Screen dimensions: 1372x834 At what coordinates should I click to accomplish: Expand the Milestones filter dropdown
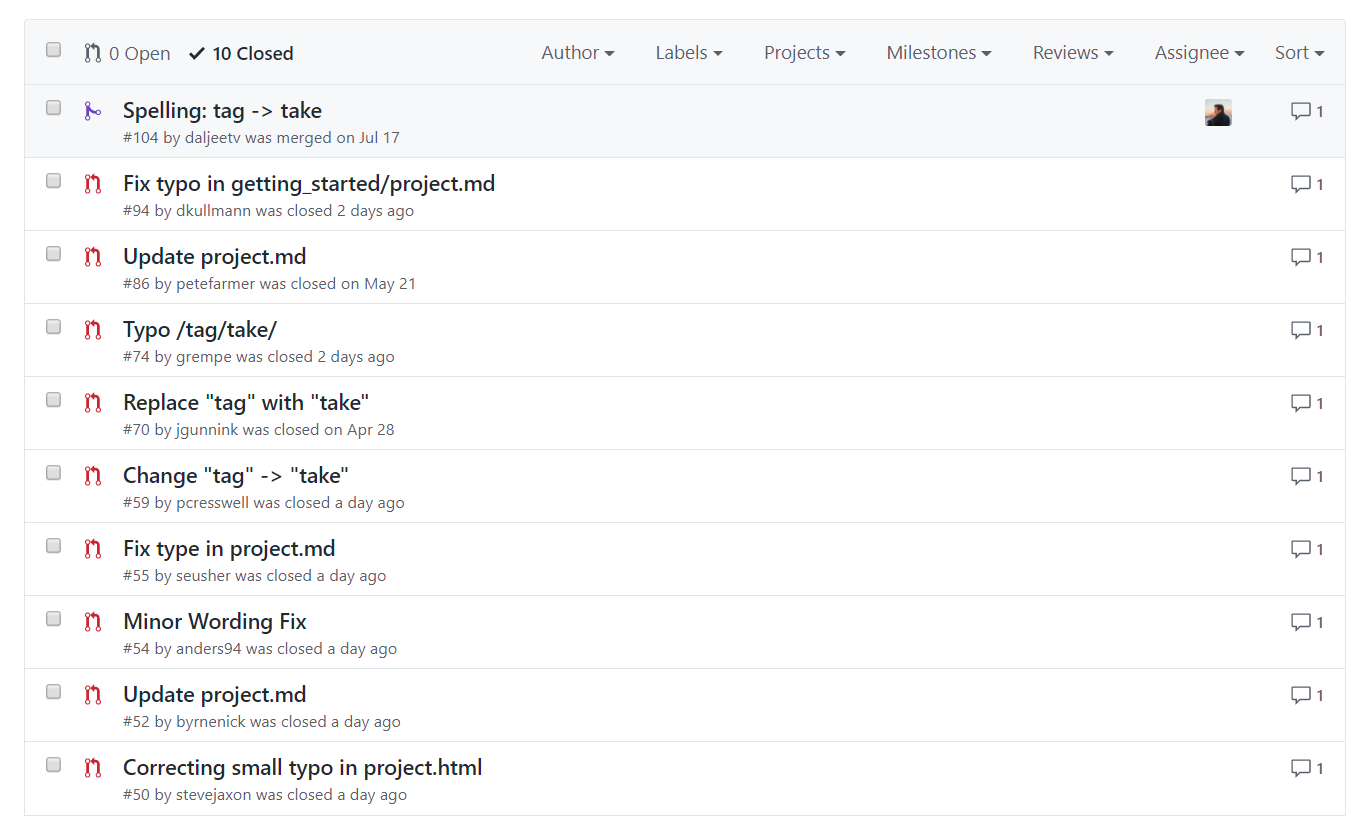coord(938,53)
